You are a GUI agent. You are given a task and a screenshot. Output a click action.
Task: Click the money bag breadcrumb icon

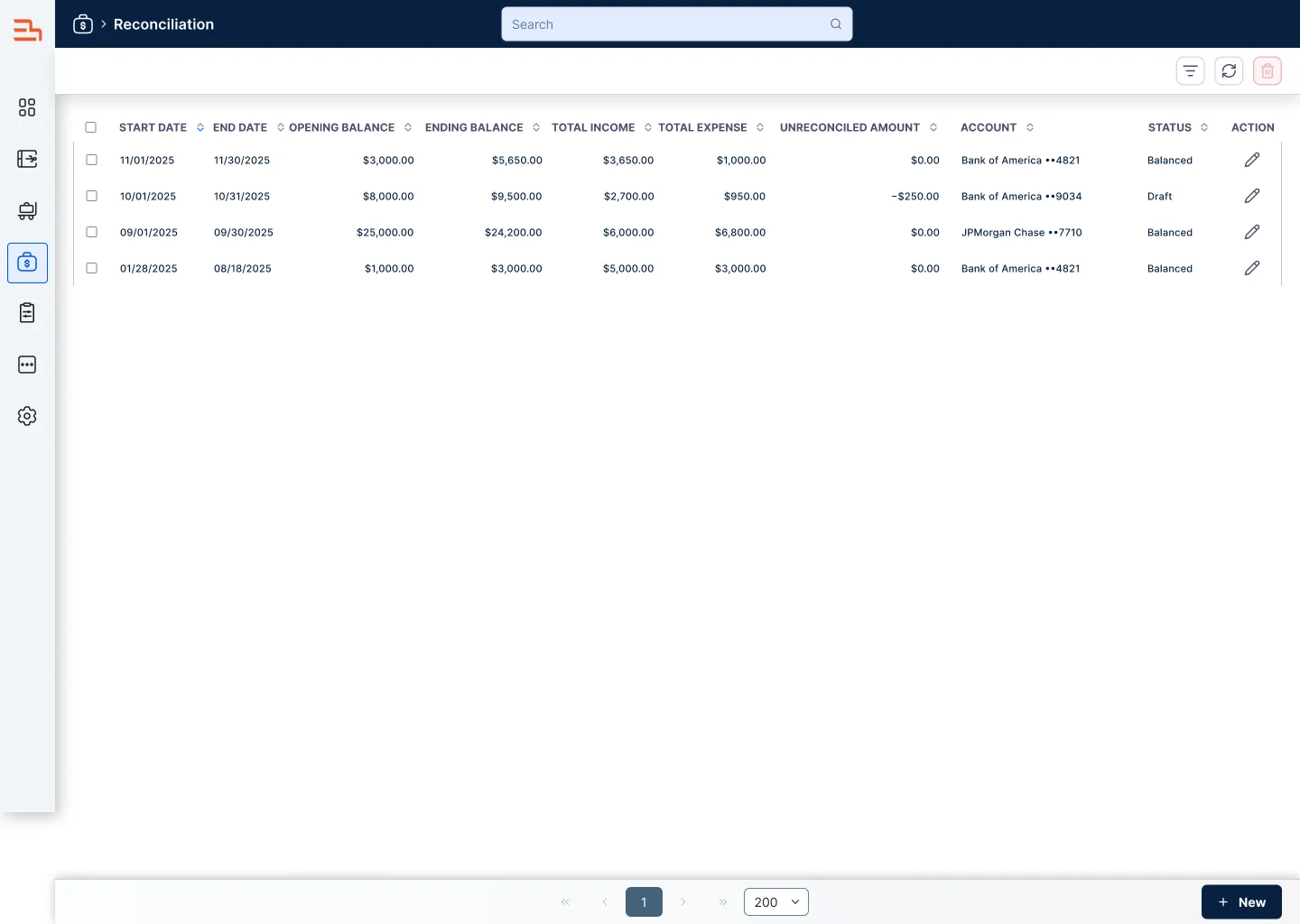pyautogui.click(x=83, y=24)
